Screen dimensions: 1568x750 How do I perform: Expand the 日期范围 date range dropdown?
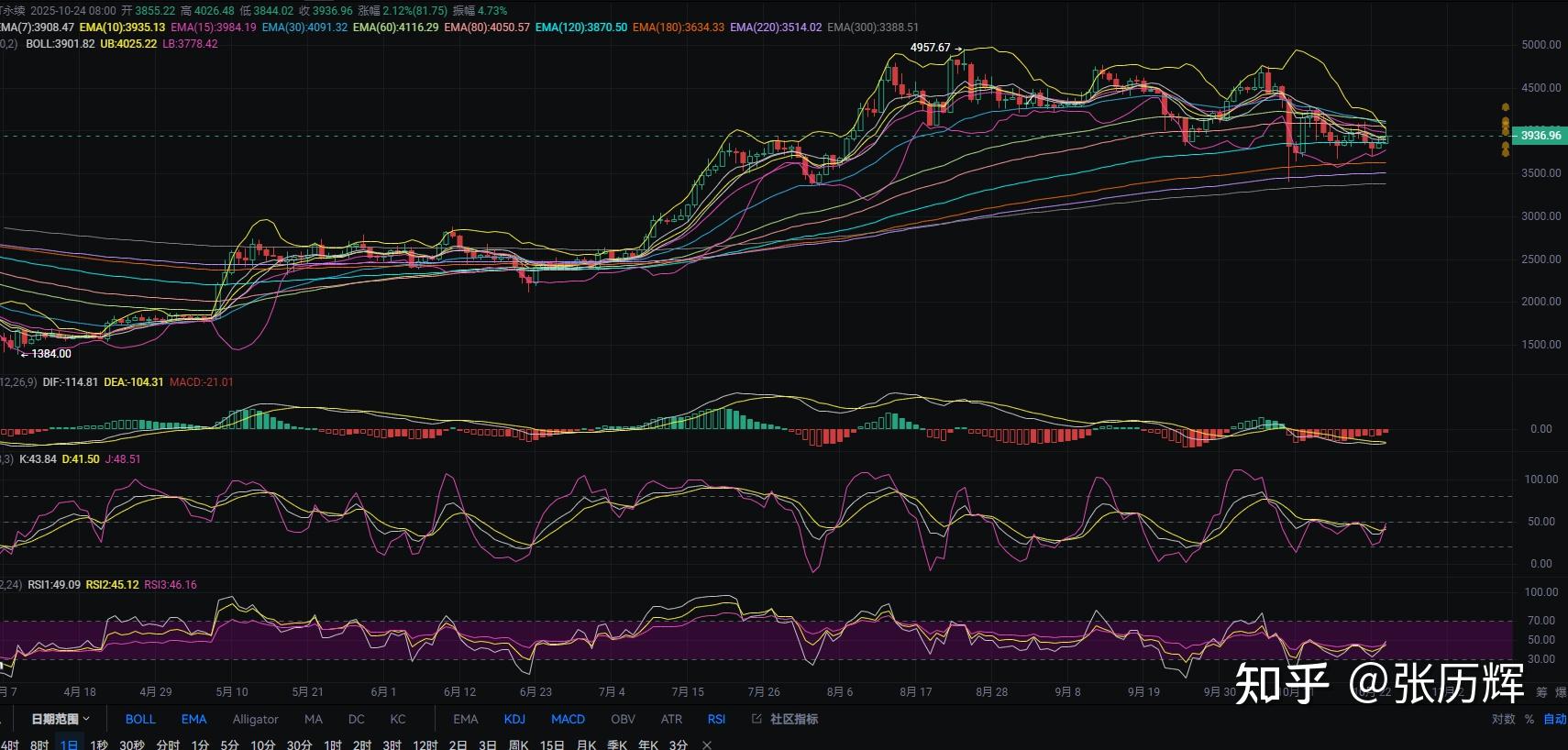pyautogui.click(x=61, y=719)
